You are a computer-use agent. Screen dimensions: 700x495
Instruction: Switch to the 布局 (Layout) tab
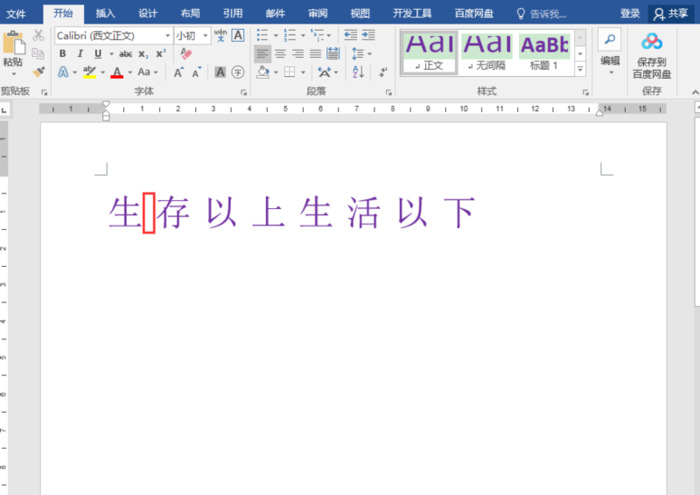click(190, 13)
